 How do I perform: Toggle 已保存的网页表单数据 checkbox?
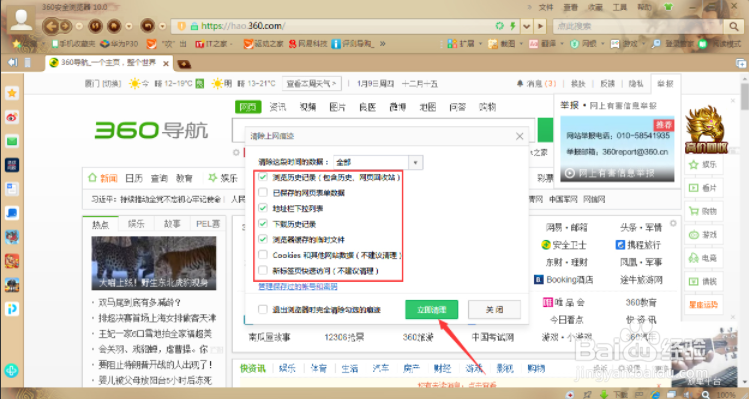tap(263, 193)
